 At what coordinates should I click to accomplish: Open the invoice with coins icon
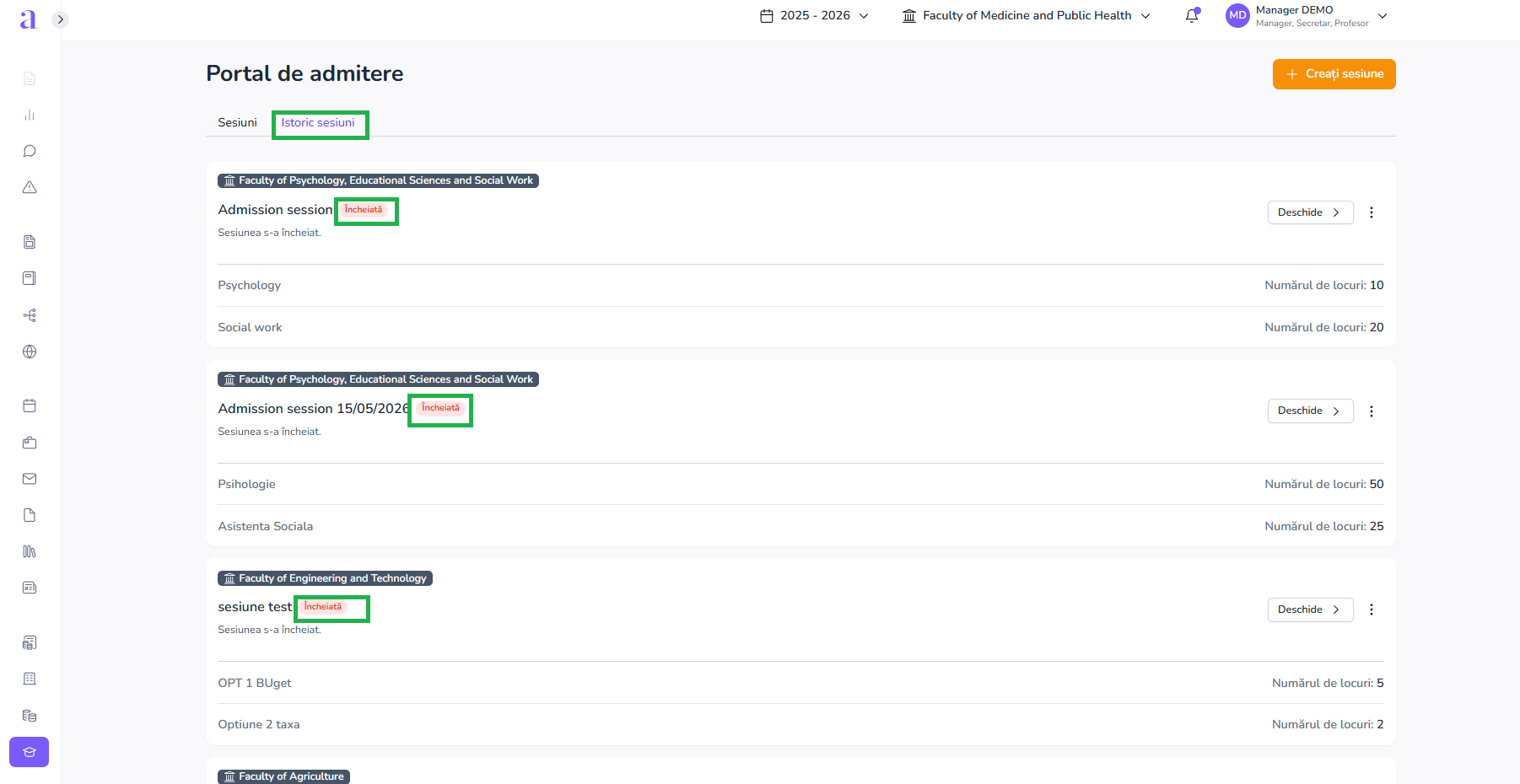coord(30,642)
